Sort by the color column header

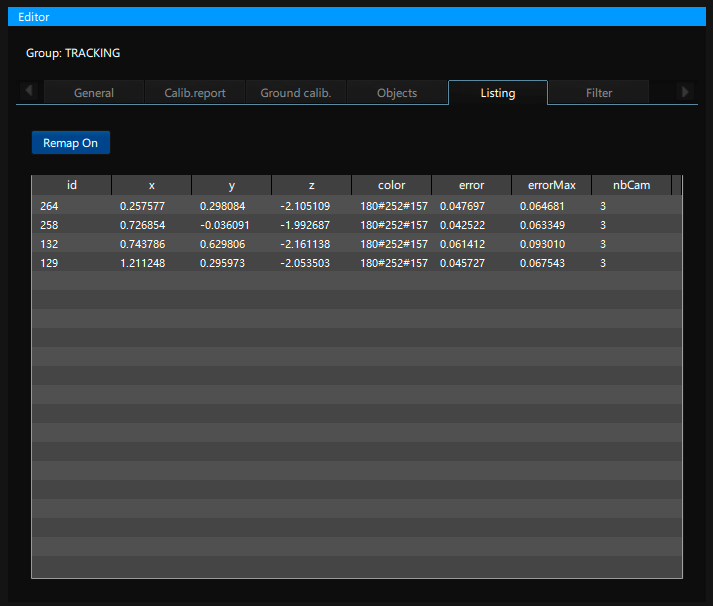coord(392,185)
